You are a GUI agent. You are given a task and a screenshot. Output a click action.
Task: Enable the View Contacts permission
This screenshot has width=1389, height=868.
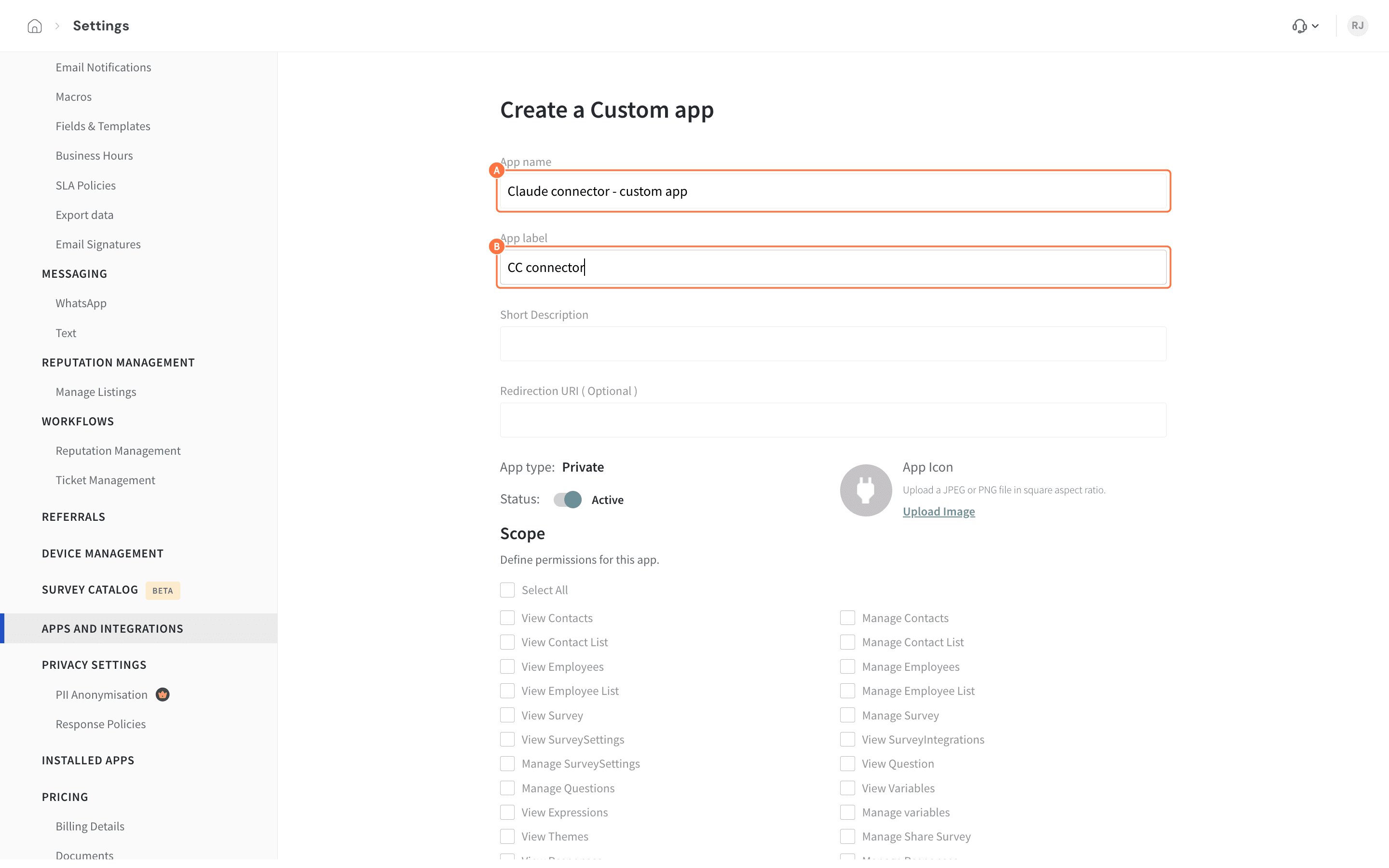pos(507,618)
